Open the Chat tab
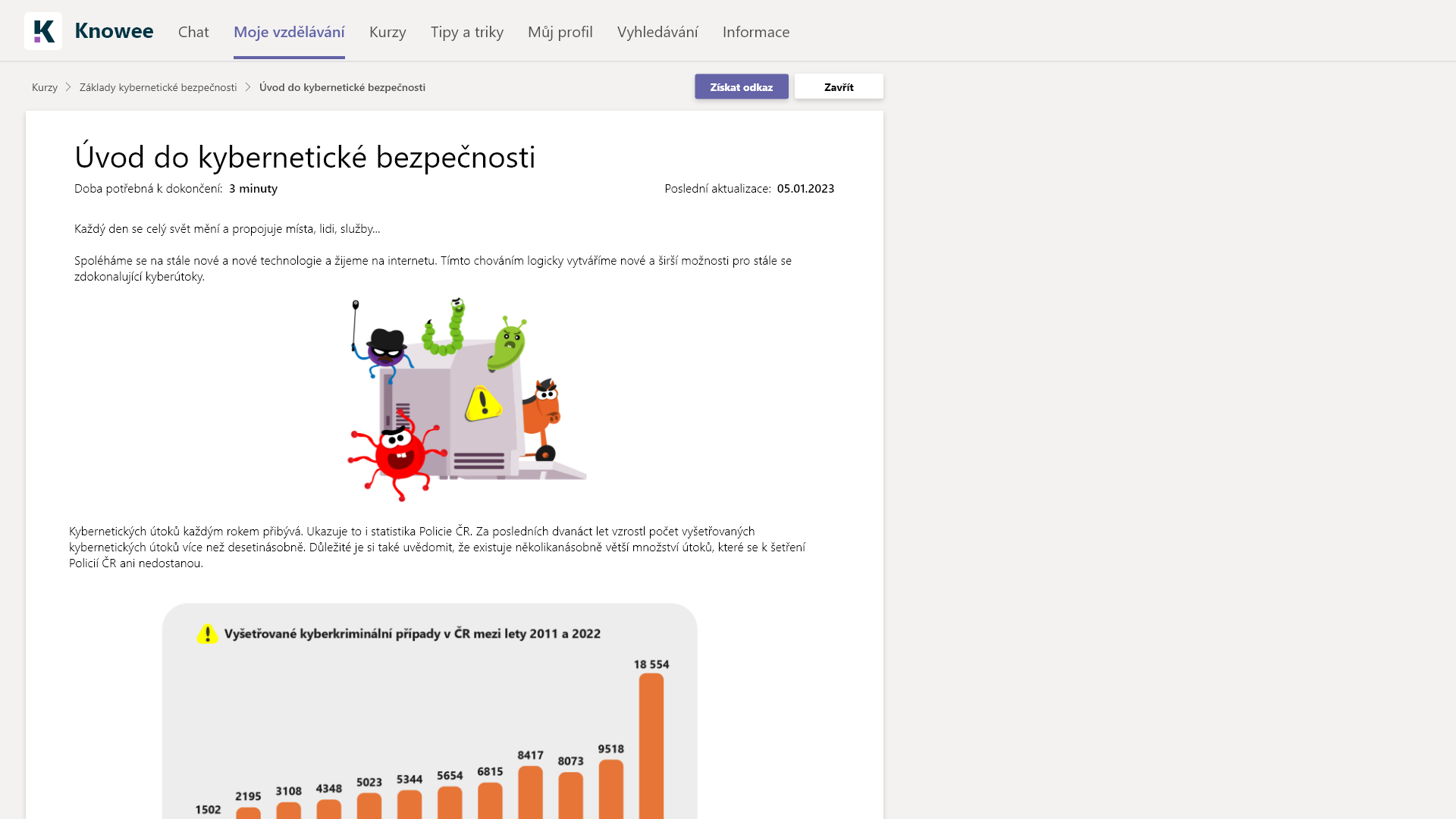Screen dimensions: 1456x819 pos(193,32)
